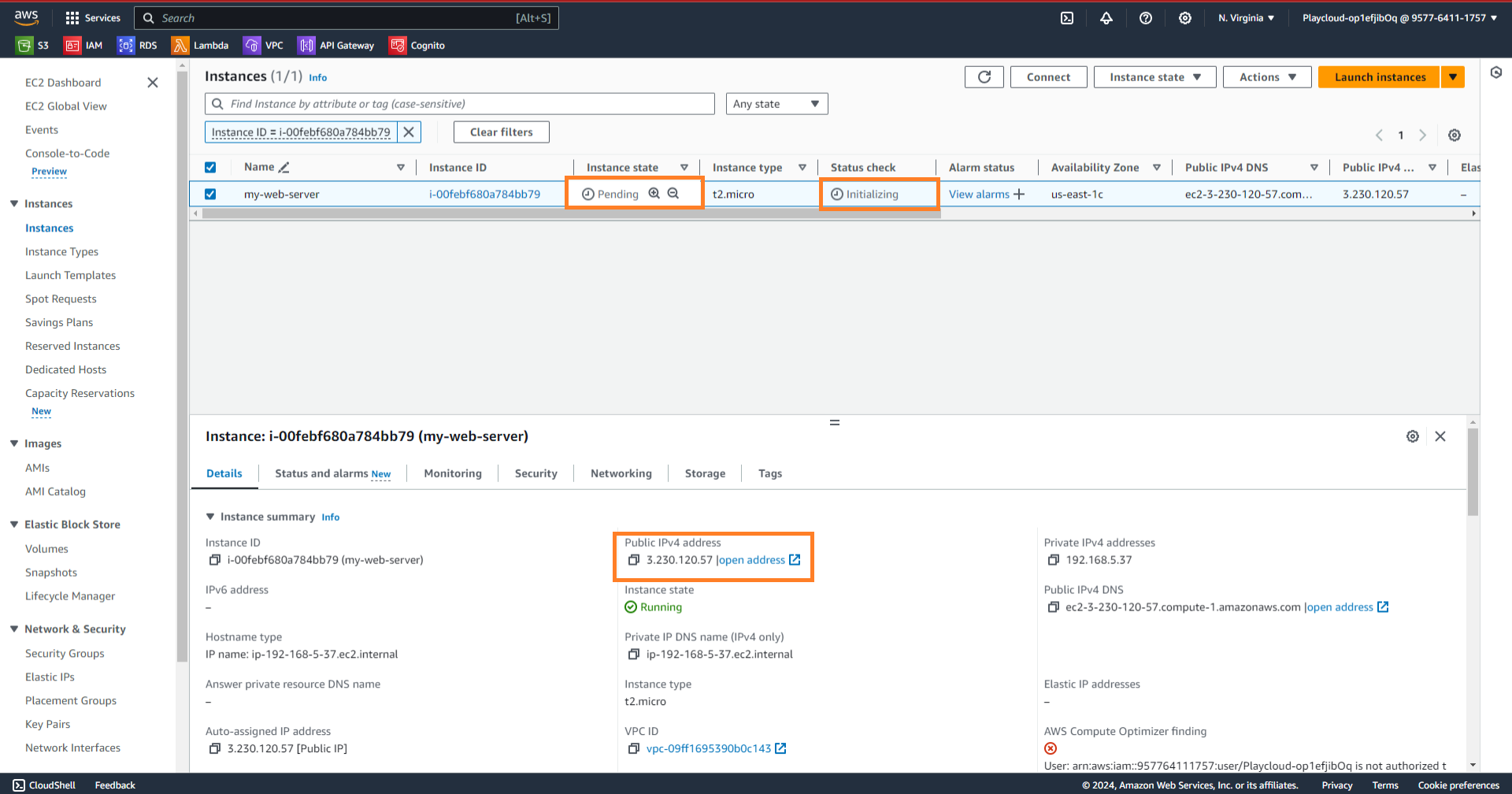Screen dimensions: 1512x794
Task: Copy the Public IPv4 address 3.230.120.57
Action: tap(633, 560)
